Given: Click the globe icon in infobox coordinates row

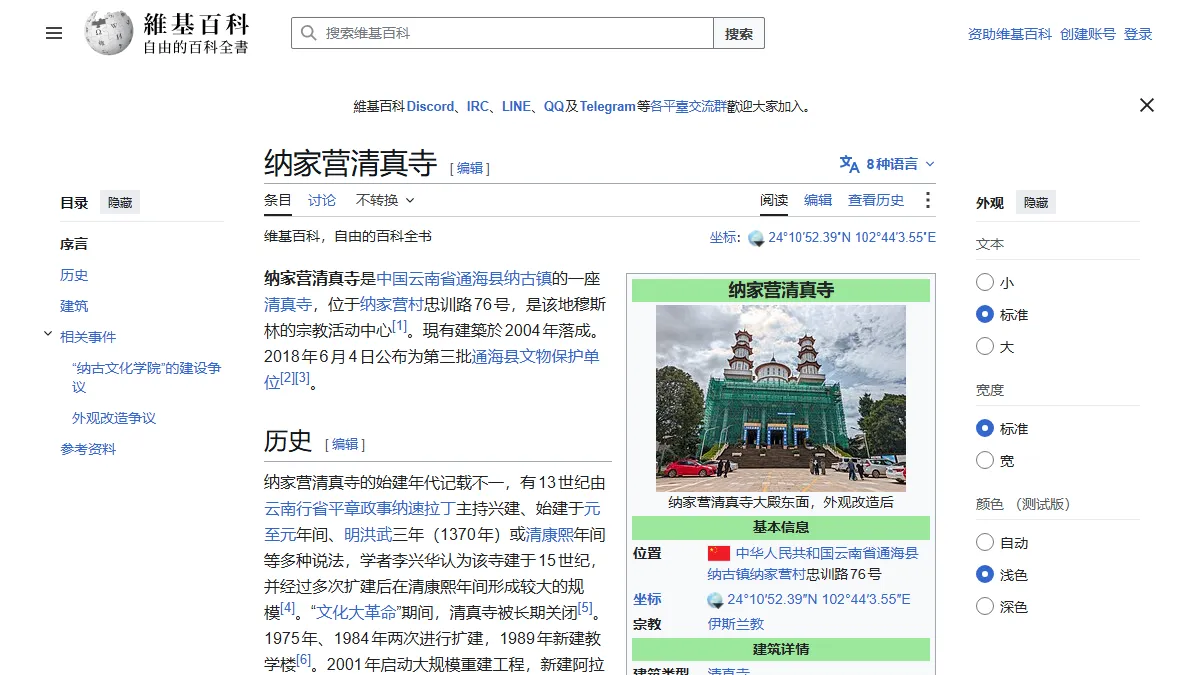Looking at the screenshot, I should pyautogui.click(x=715, y=600).
